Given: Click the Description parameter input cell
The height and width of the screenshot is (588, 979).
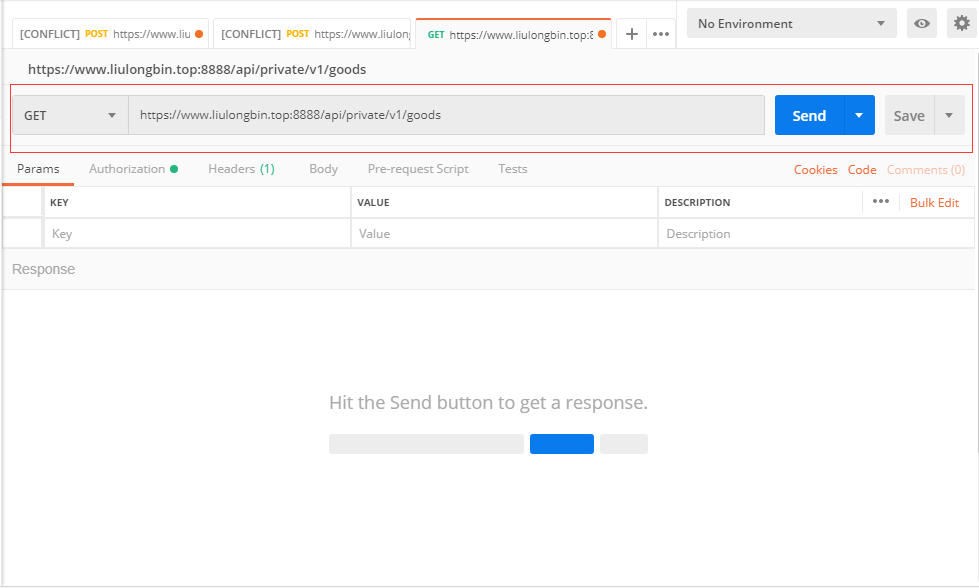Looking at the screenshot, I should pos(815,233).
